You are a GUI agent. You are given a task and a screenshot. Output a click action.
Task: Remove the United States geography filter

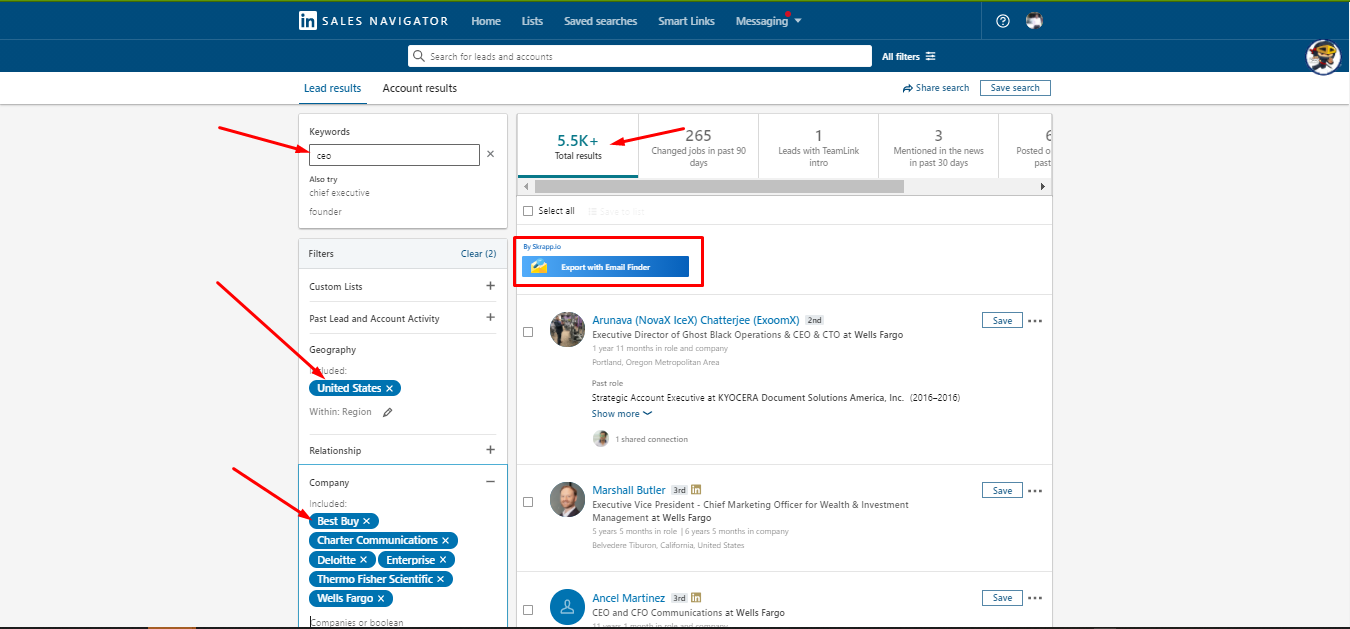pos(390,388)
